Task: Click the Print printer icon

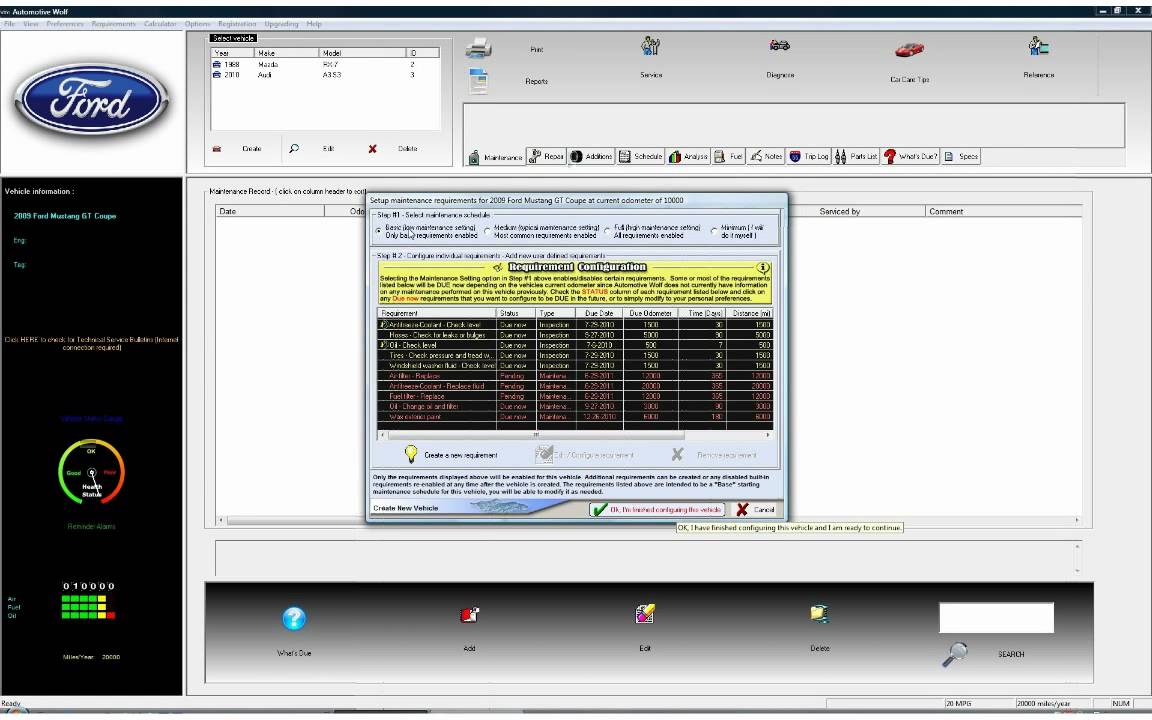Action: click(478, 48)
